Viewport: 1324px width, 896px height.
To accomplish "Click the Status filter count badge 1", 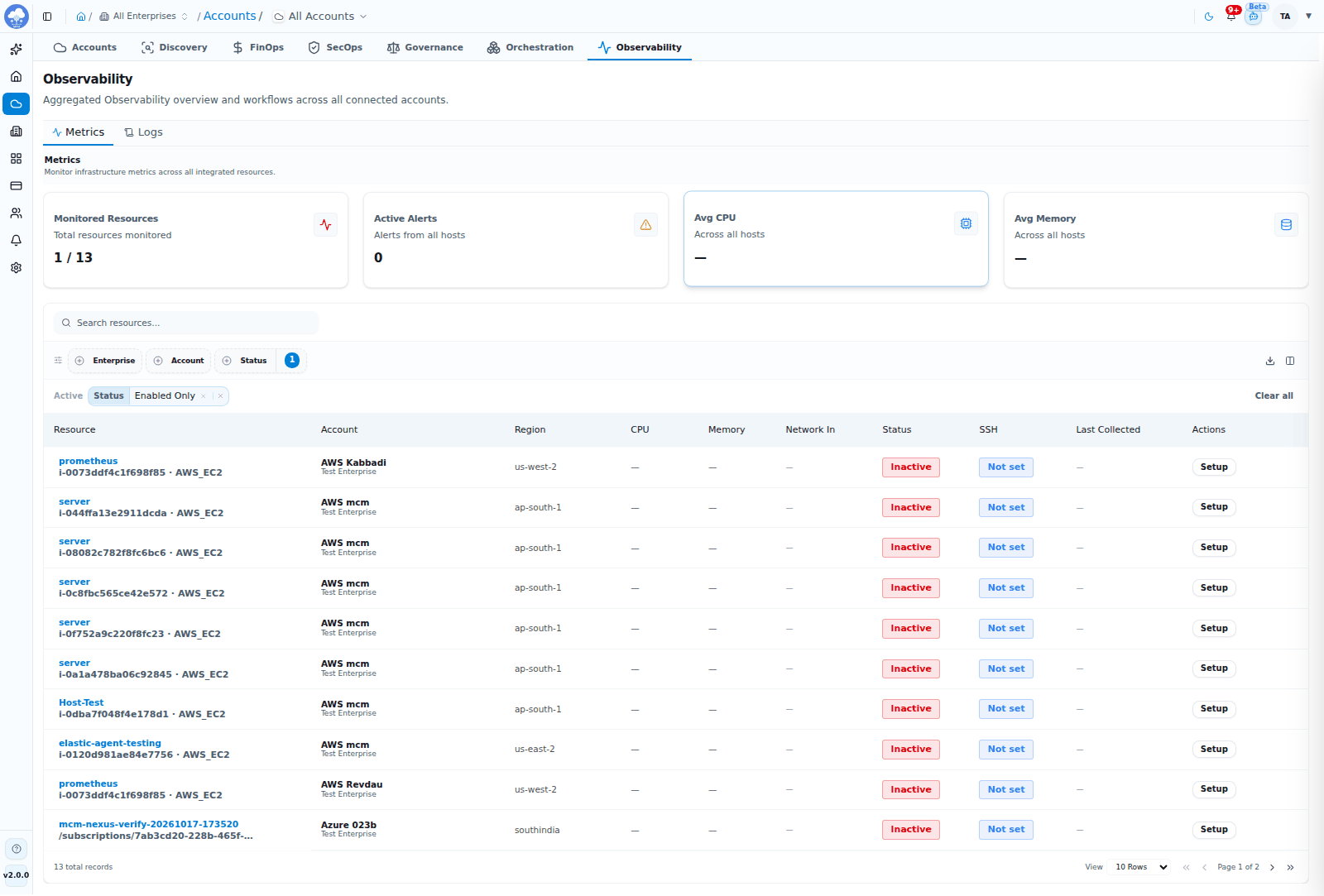I will (291, 361).
